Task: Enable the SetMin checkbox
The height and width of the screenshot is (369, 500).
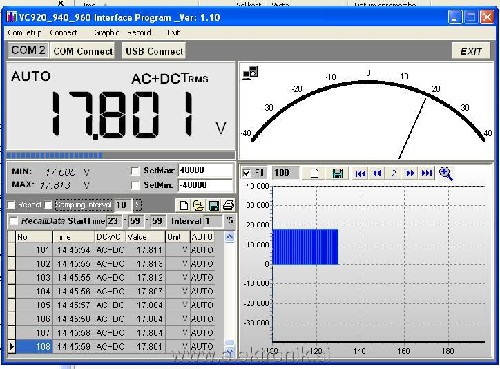Action: point(135,185)
